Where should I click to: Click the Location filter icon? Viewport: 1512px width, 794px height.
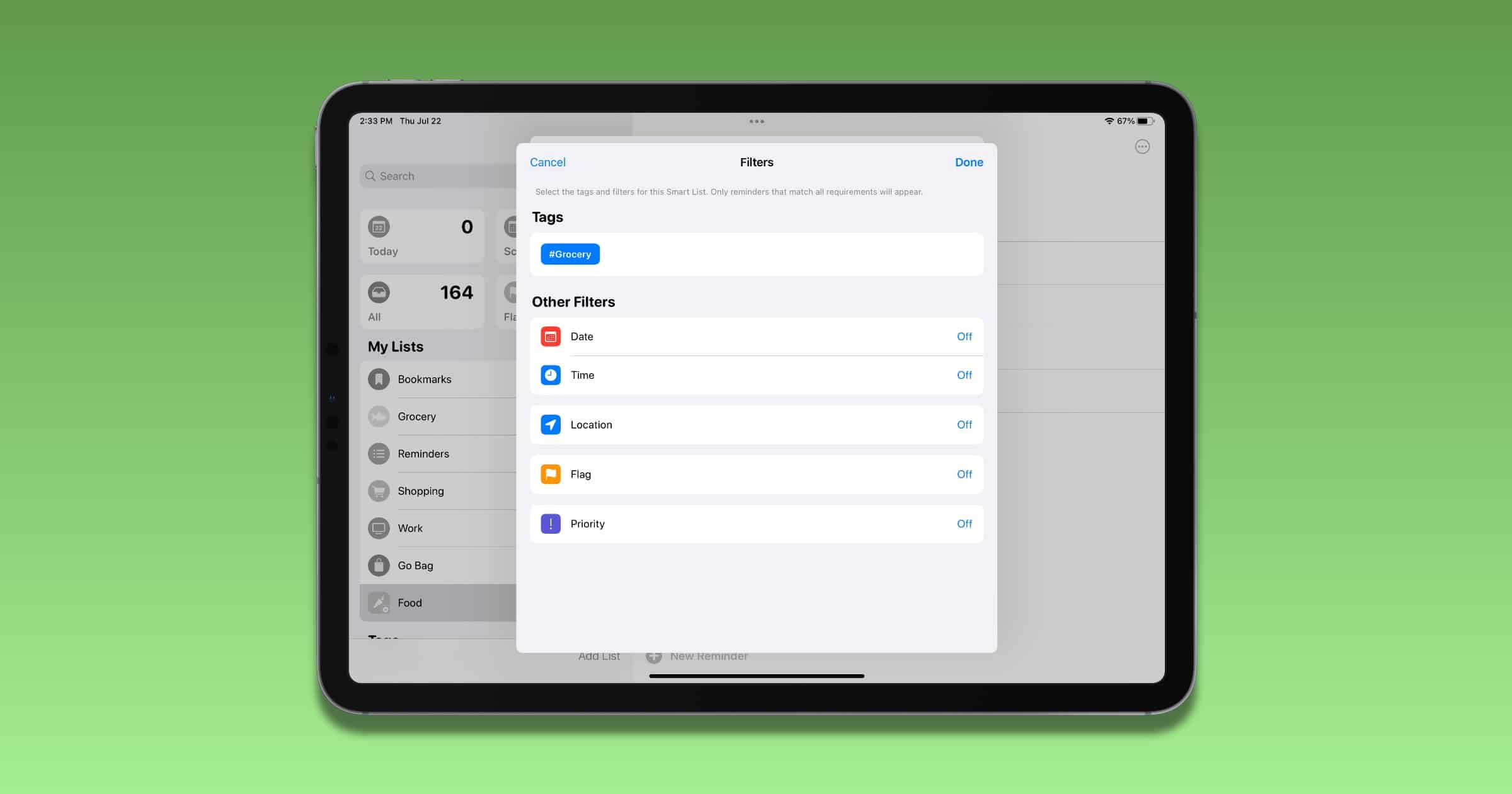coord(550,424)
